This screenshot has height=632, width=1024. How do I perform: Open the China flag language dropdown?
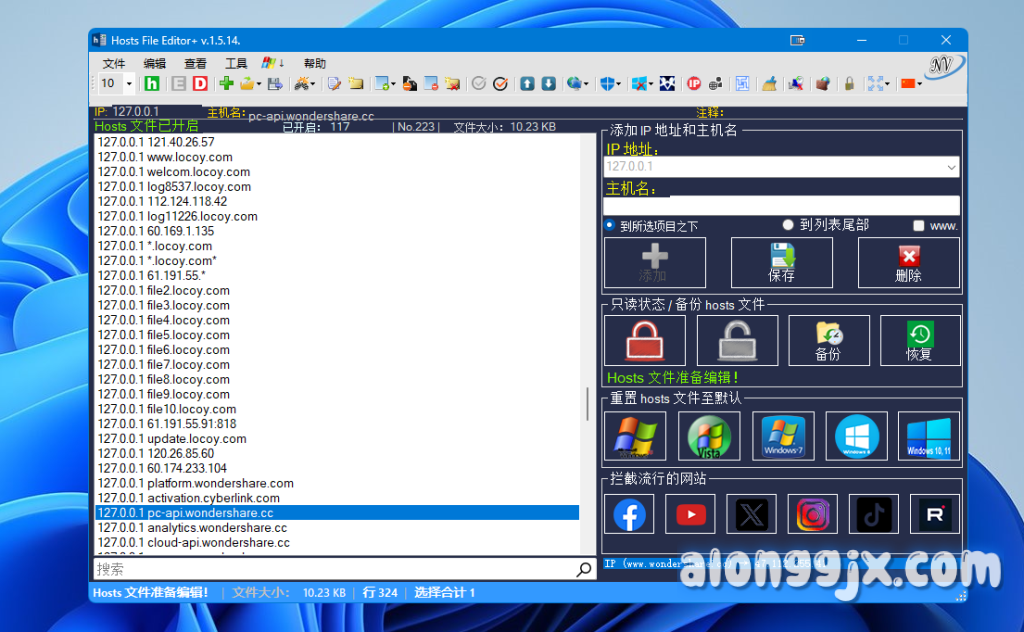912,84
